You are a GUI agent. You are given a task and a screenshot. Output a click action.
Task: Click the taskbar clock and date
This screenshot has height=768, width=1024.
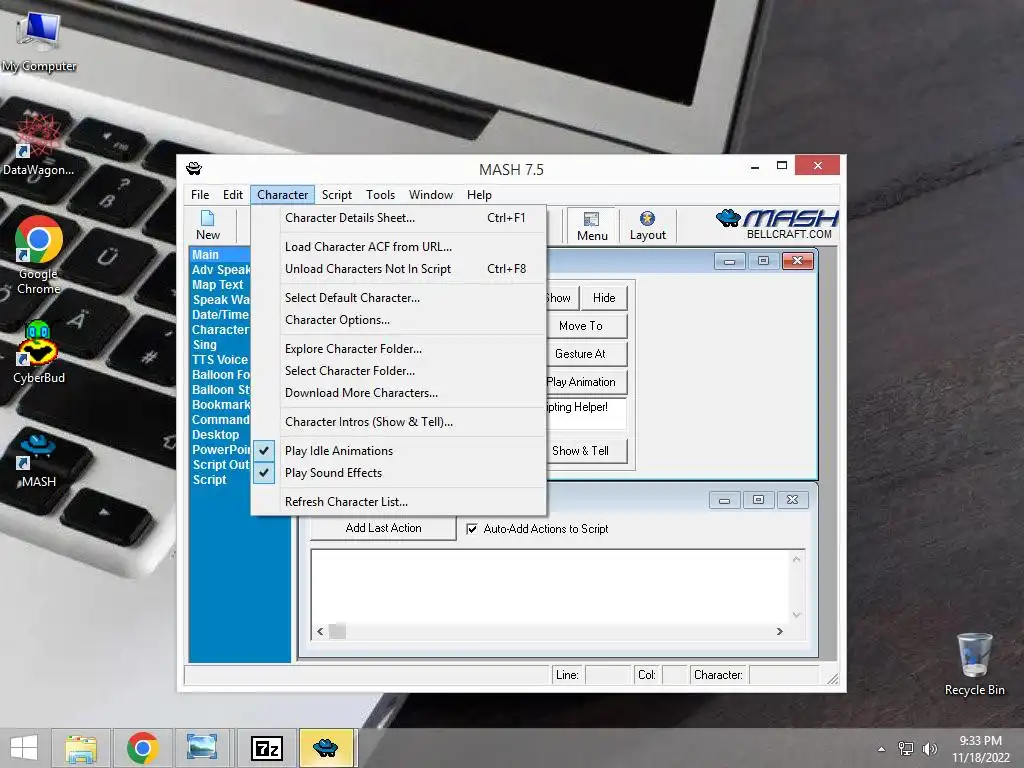[x=980, y=749]
